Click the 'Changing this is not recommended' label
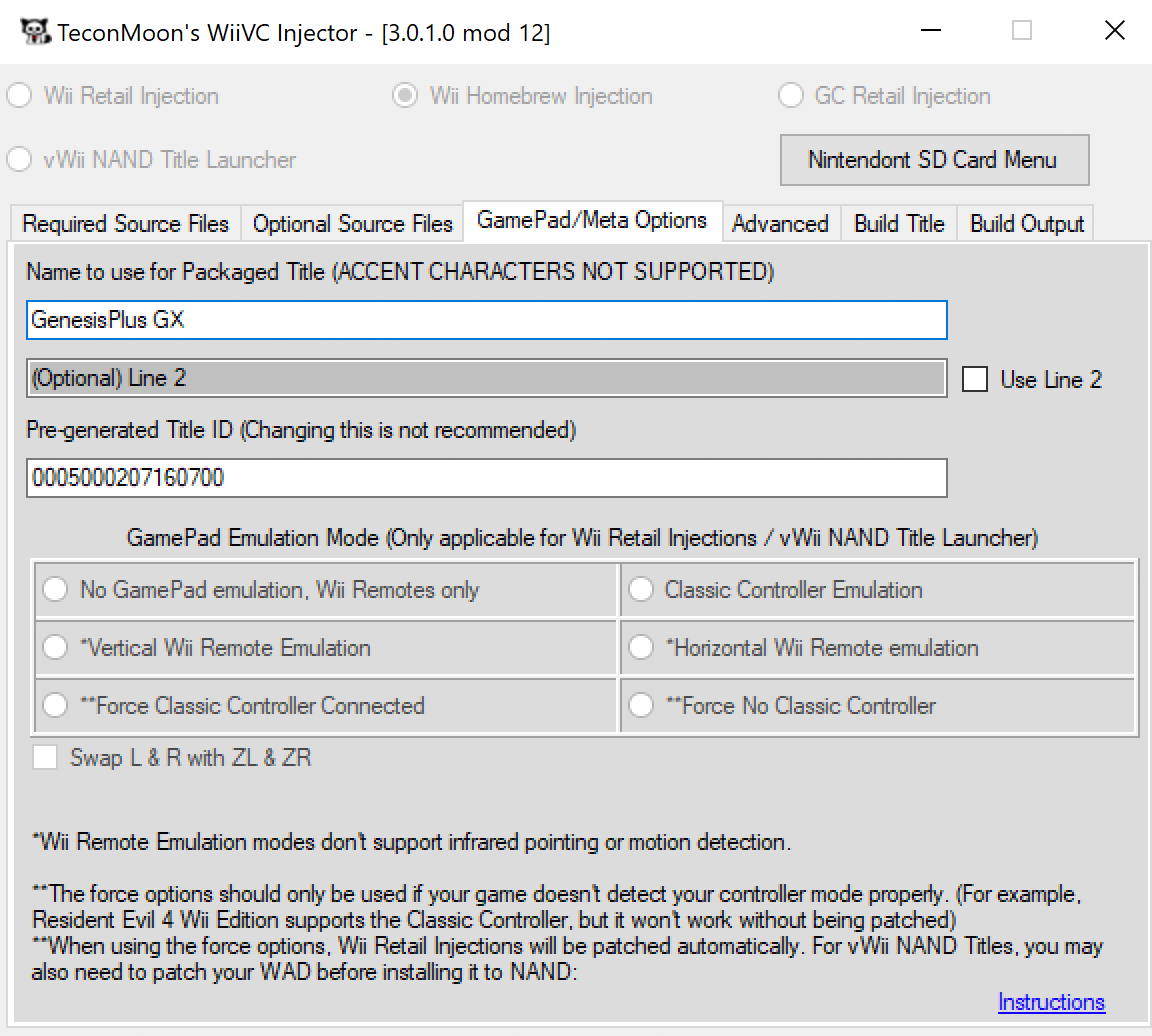Screen dimensions: 1152x1036 [408, 430]
